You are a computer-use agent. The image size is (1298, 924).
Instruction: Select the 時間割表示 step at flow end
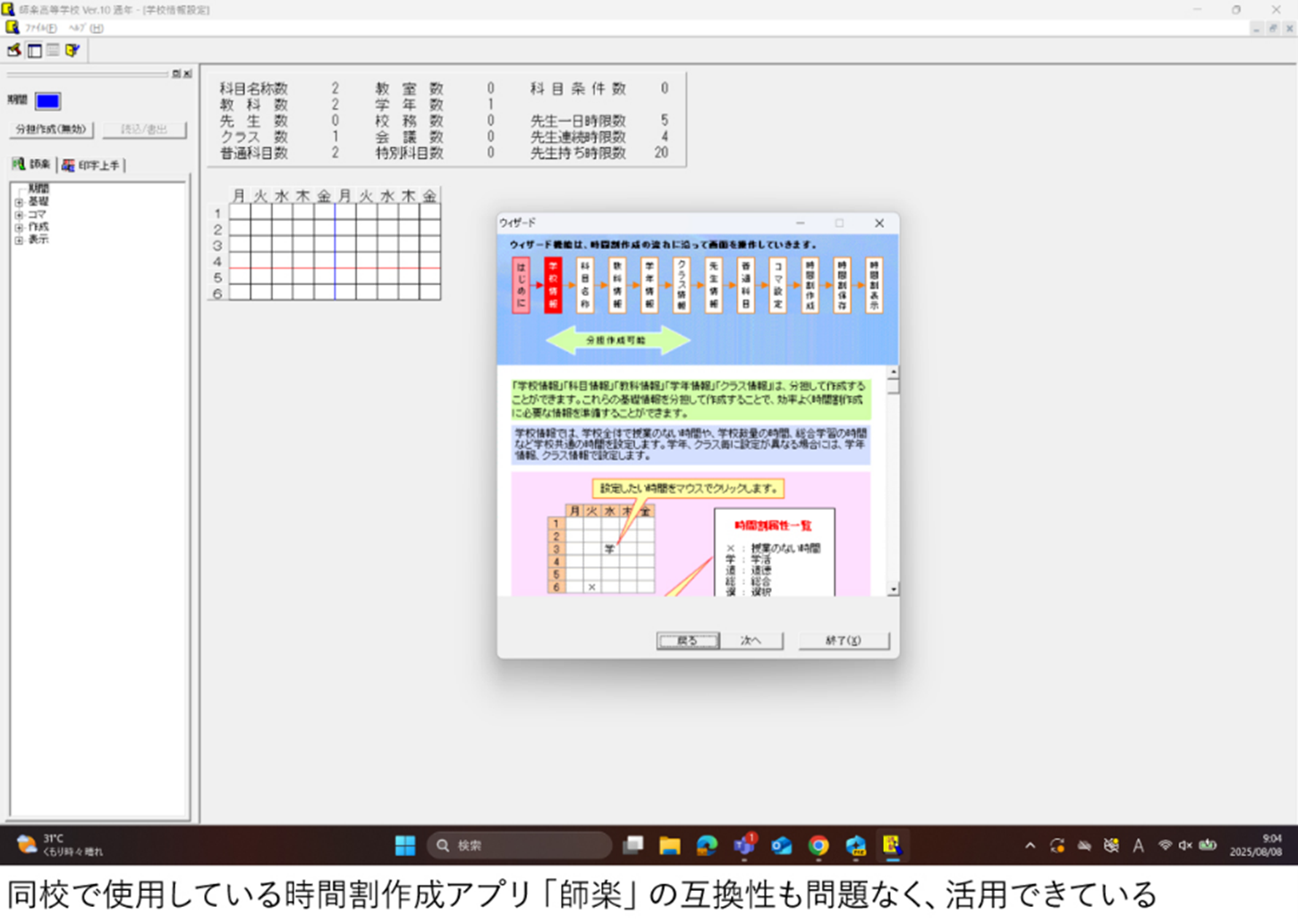pos(874,285)
